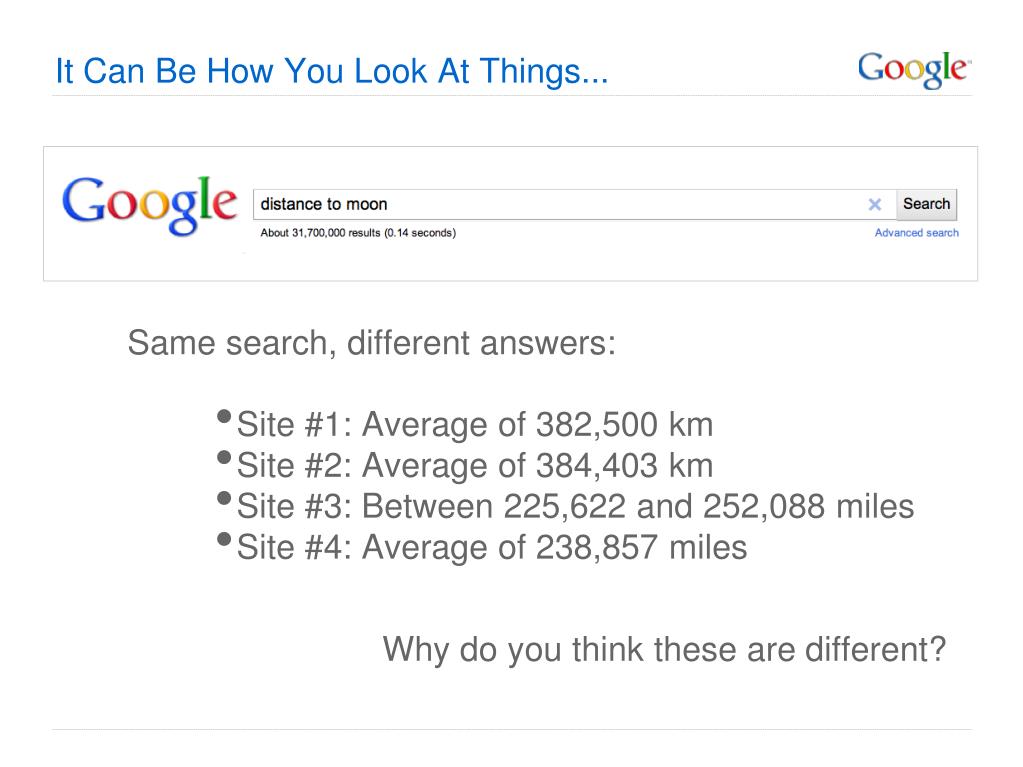
Task: Select the 'Site #2: Average of 384,403 km' line
Action: point(475,466)
